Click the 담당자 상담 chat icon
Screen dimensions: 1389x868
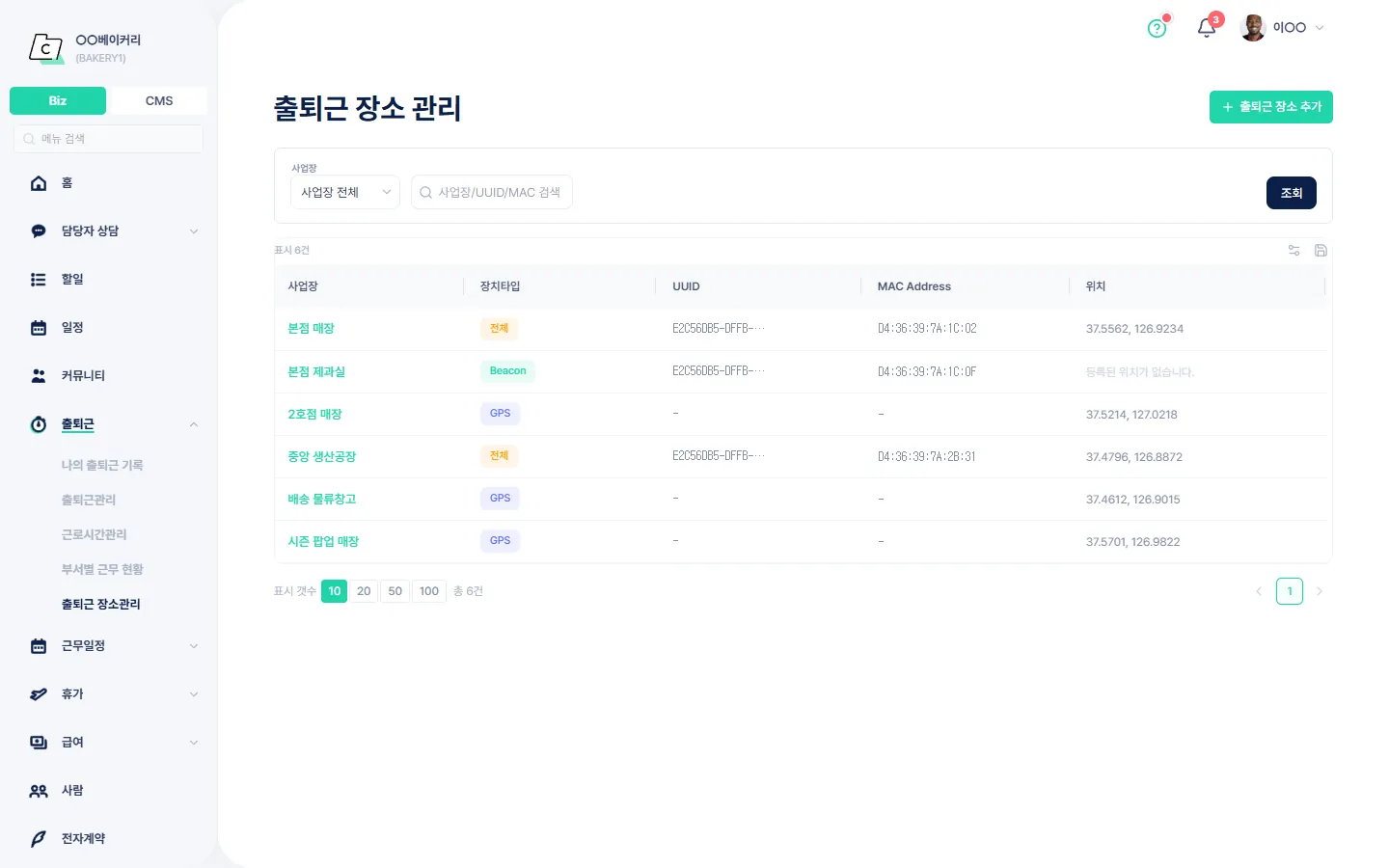click(x=39, y=231)
